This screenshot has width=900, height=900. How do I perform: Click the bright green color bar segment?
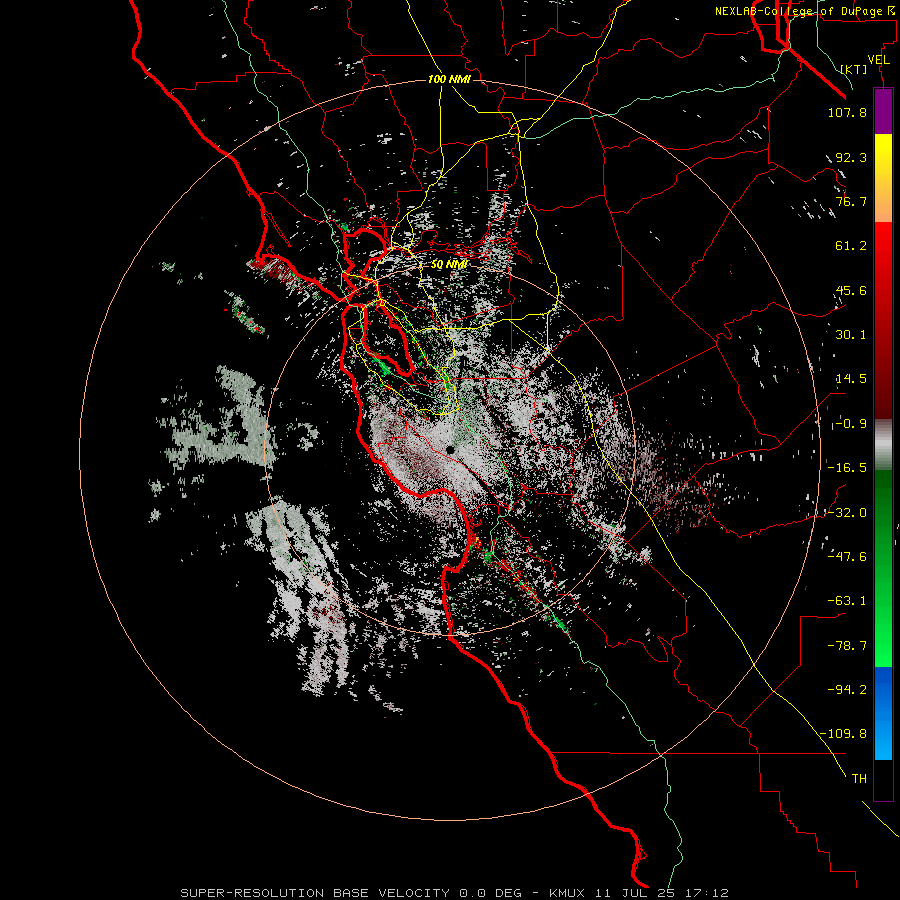pyautogui.click(x=883, y=568)
